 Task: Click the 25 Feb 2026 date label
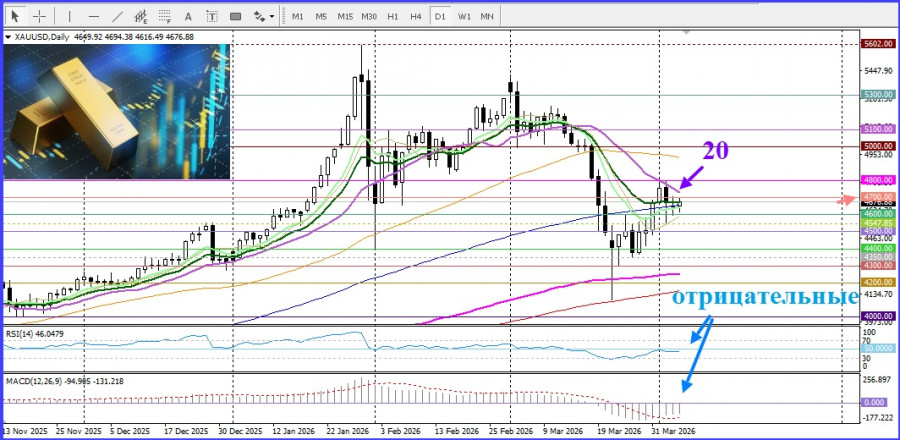509,431
